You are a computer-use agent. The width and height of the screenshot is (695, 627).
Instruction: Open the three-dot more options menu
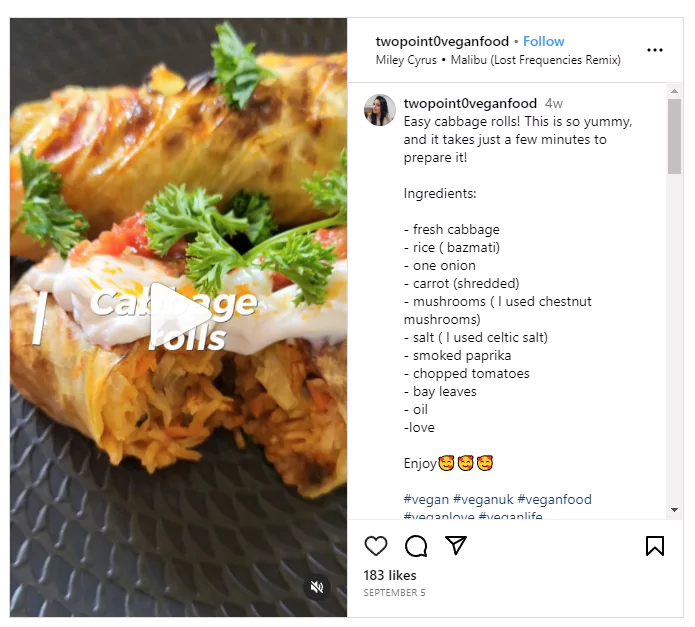click(x=655, y=50)
